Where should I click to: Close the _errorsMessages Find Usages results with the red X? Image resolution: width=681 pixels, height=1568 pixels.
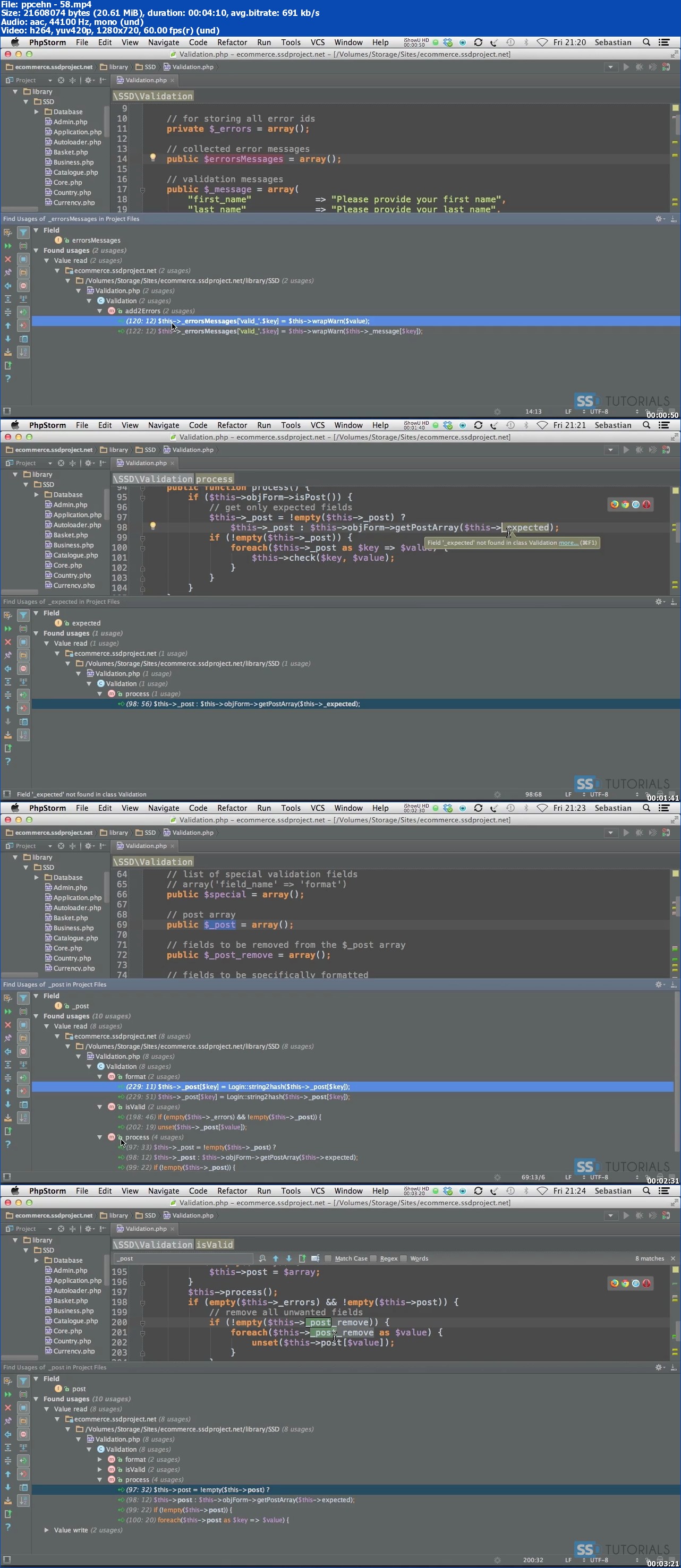[8, 259]
